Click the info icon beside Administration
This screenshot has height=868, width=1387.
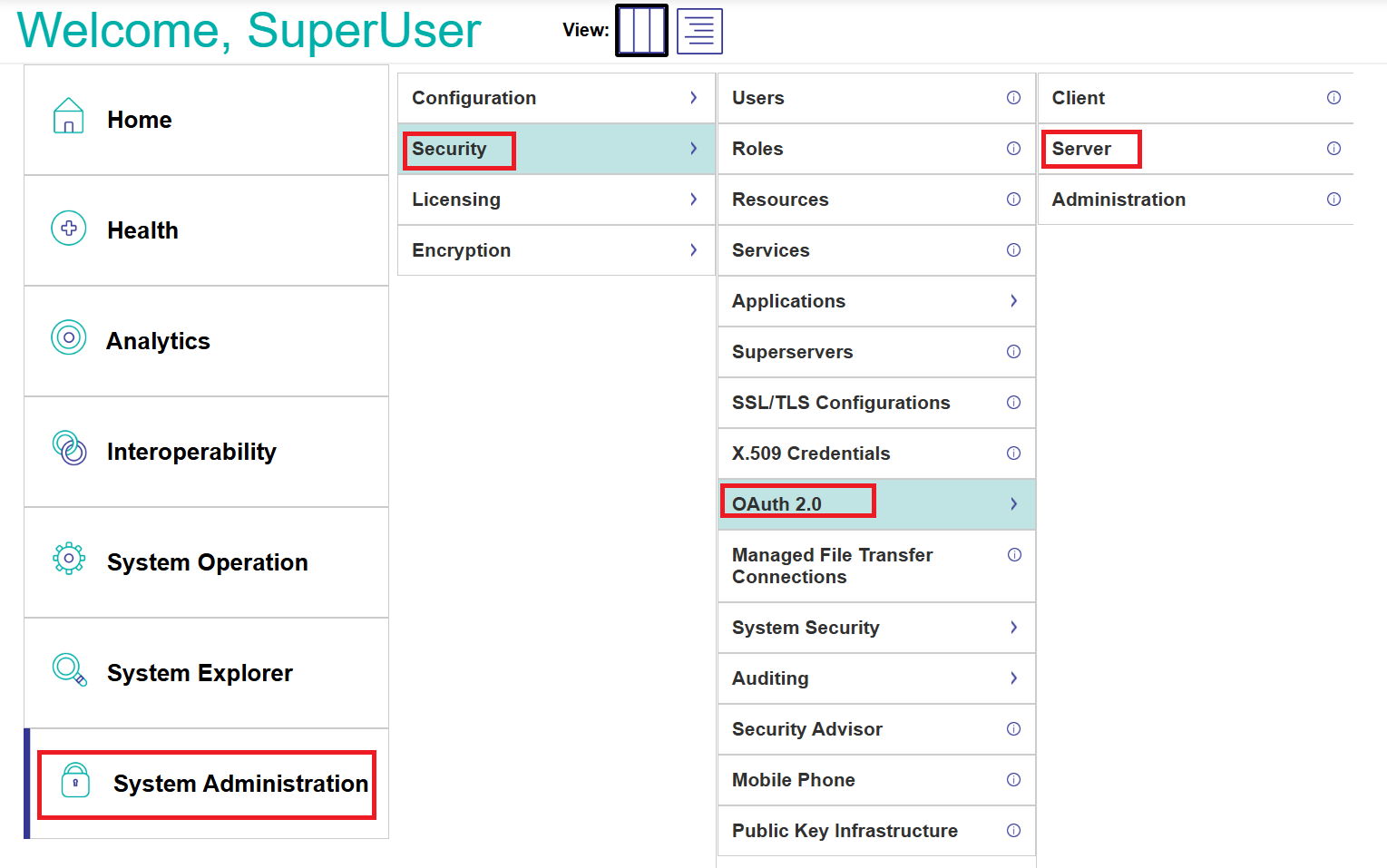pyautogui.click(x=1333, y=200)
